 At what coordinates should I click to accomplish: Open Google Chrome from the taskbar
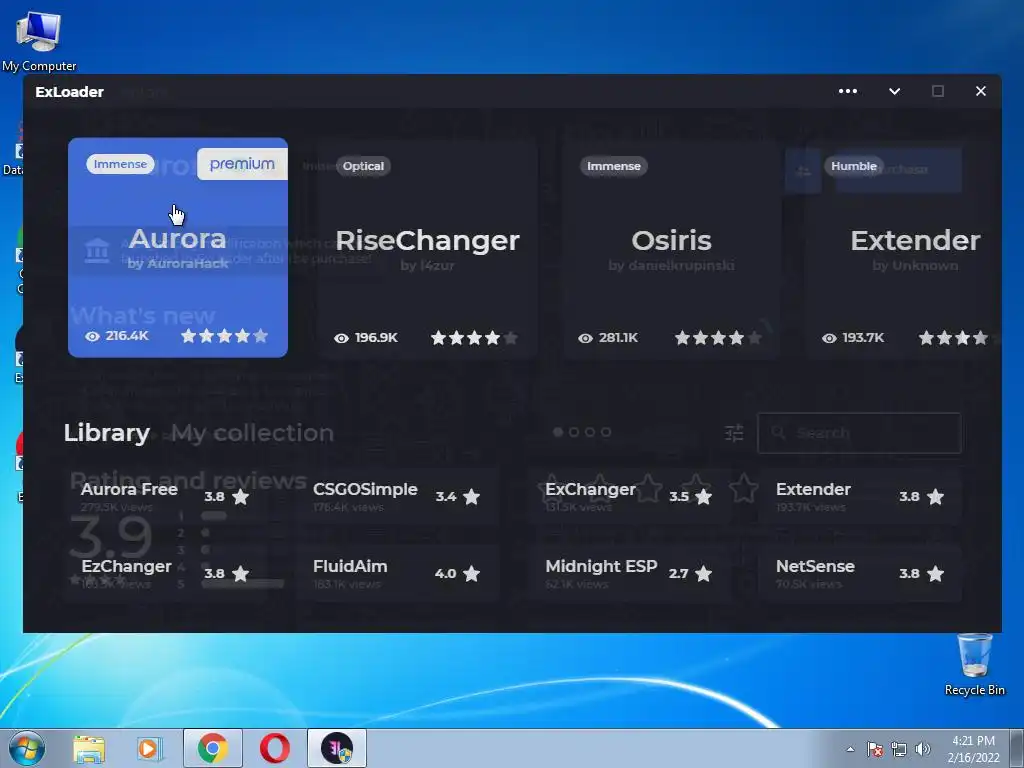coord(213,748)
